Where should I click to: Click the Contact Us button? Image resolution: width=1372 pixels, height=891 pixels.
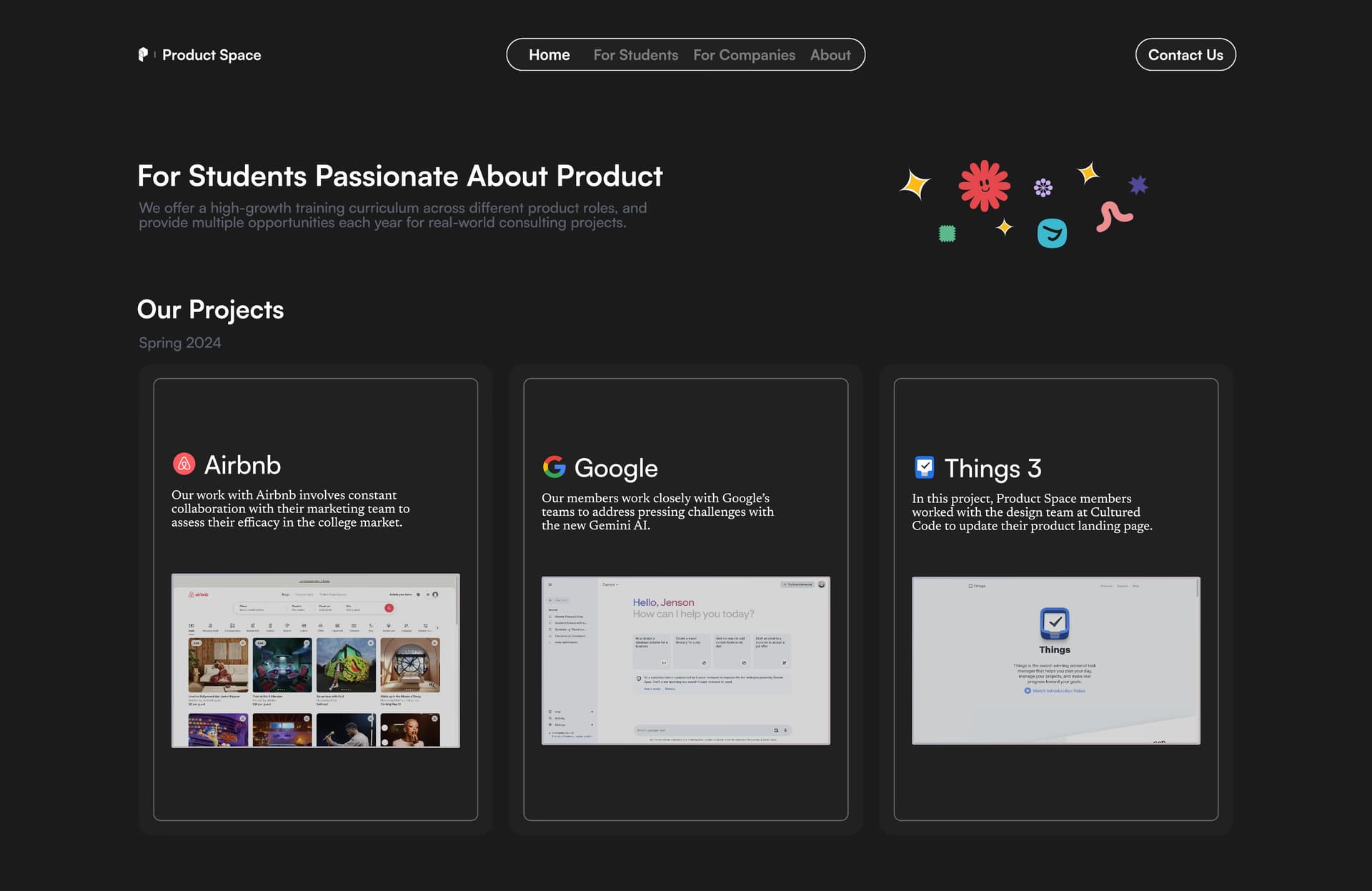[x=1185, y=54]
